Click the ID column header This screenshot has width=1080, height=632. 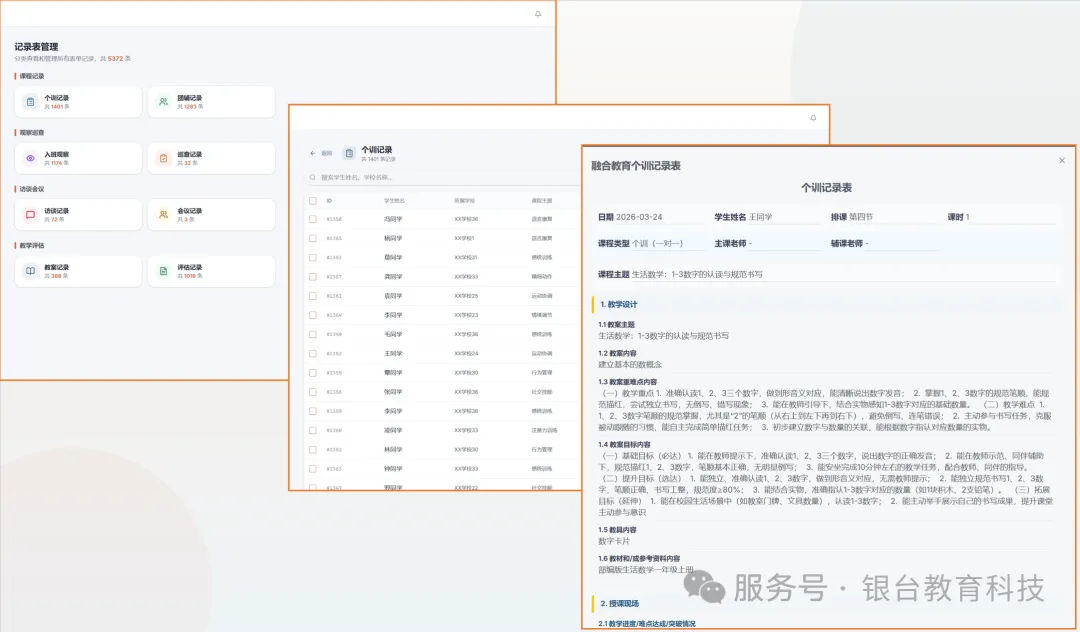click(x=329, y=201)
